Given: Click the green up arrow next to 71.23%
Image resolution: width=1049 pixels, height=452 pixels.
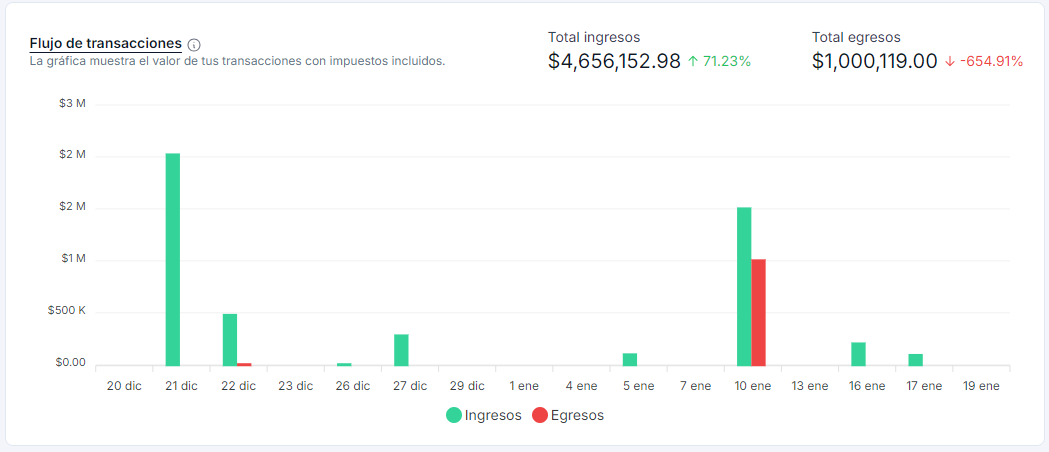Looking at the screenshot, I should [x=693, y=62].
